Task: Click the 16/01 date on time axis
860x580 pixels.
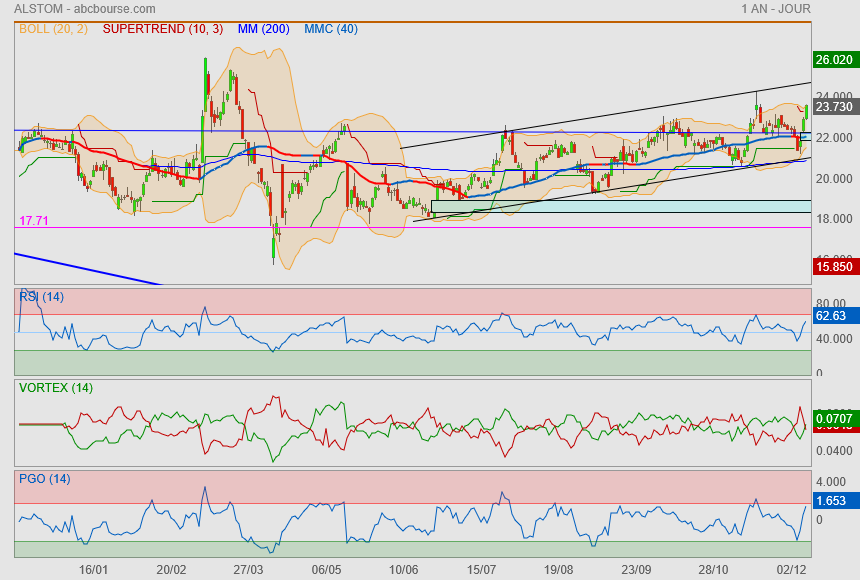Action: (93, 569)
